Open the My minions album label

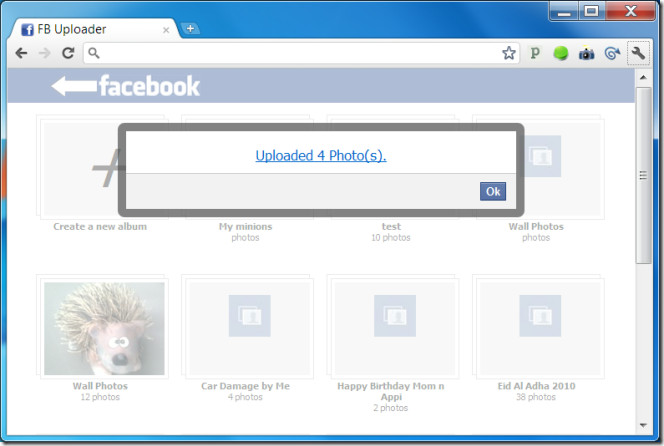[x=245, y=227]
